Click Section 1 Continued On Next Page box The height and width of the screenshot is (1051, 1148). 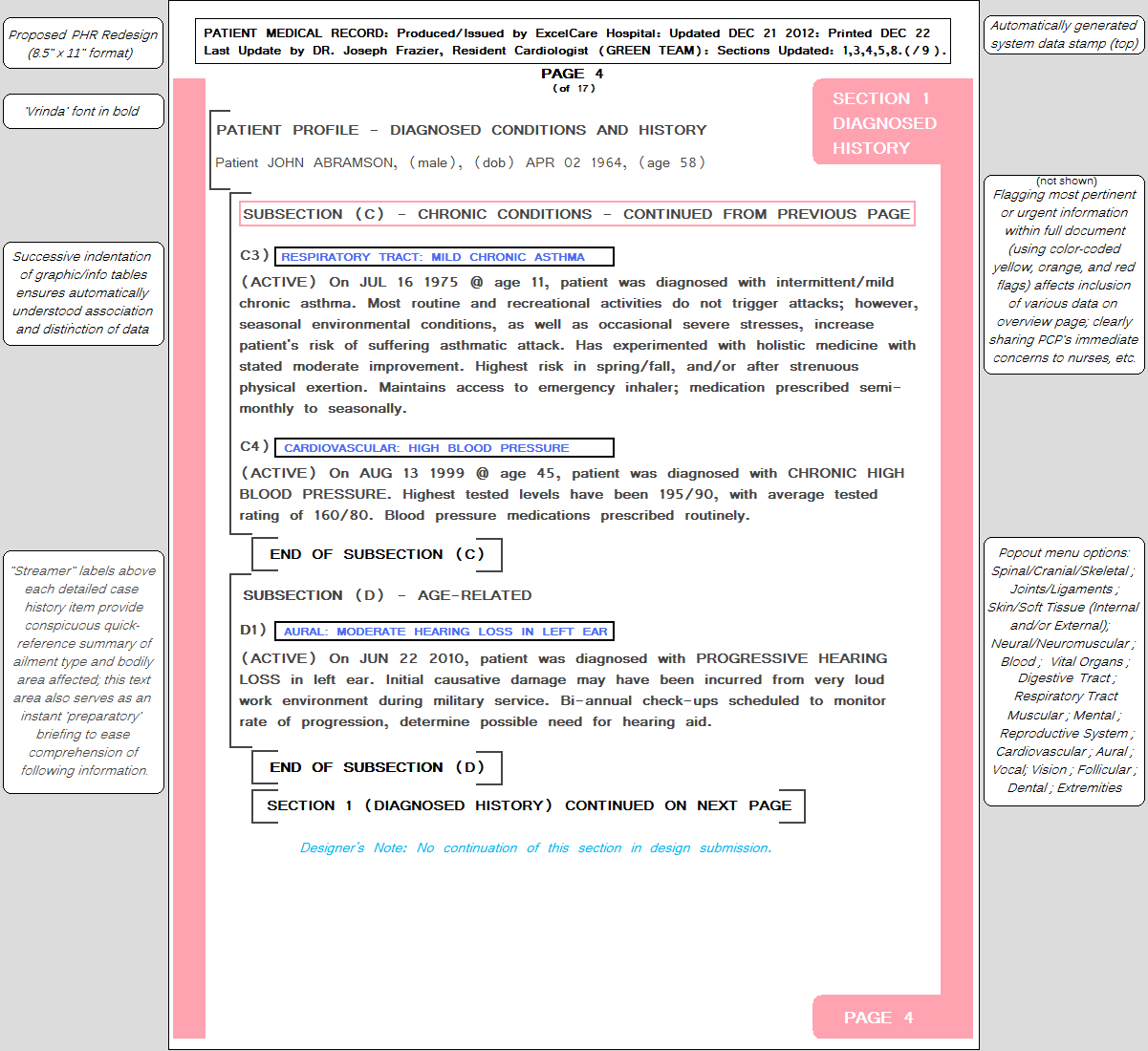[529, 805]
